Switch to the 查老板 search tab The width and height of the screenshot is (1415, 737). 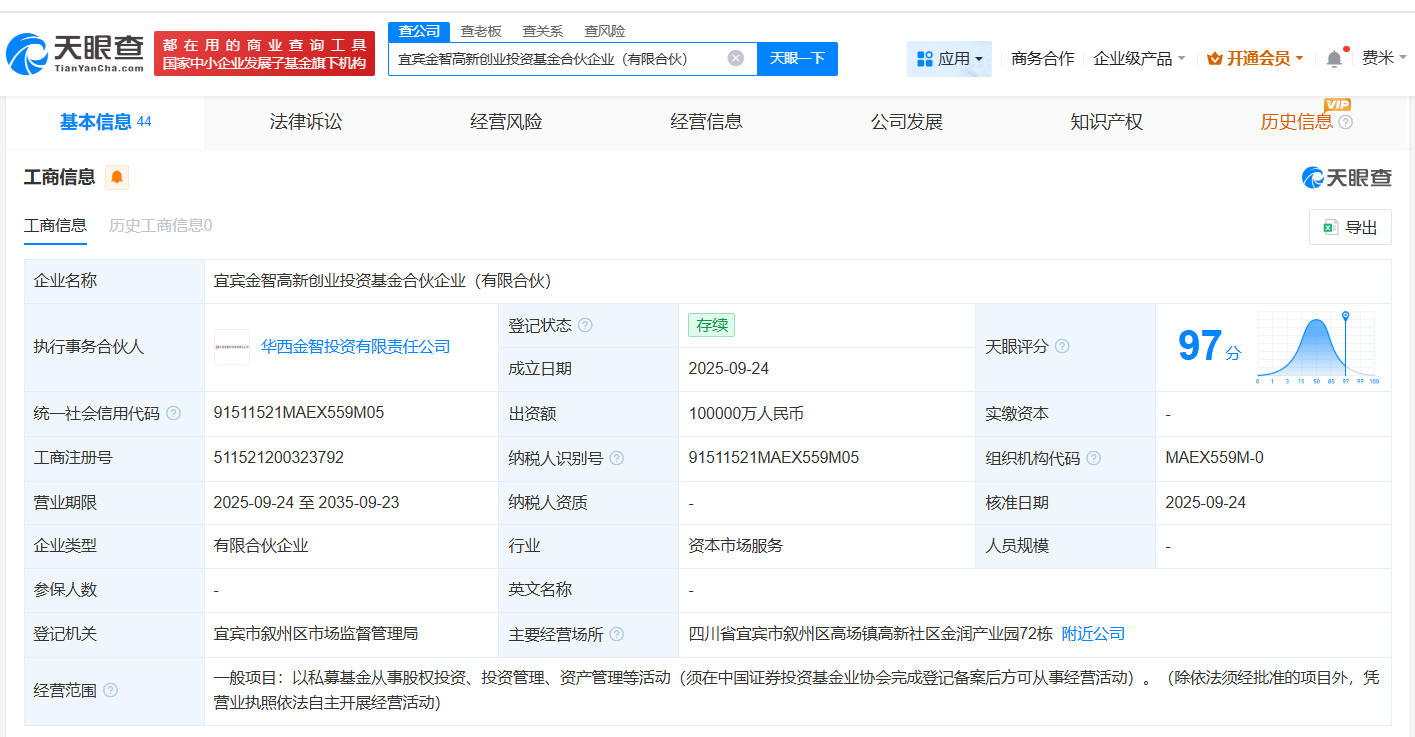click(x=481, y=31)
